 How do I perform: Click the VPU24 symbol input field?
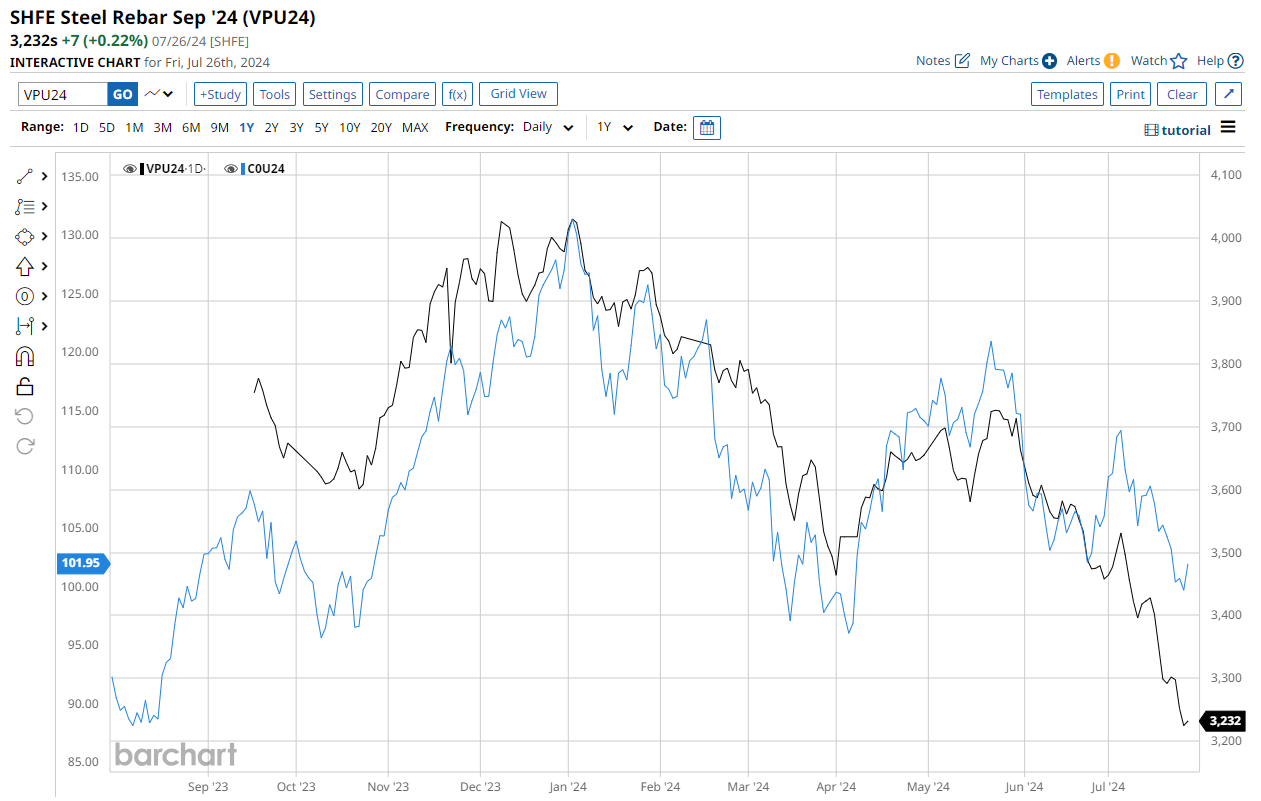(63, 94)
